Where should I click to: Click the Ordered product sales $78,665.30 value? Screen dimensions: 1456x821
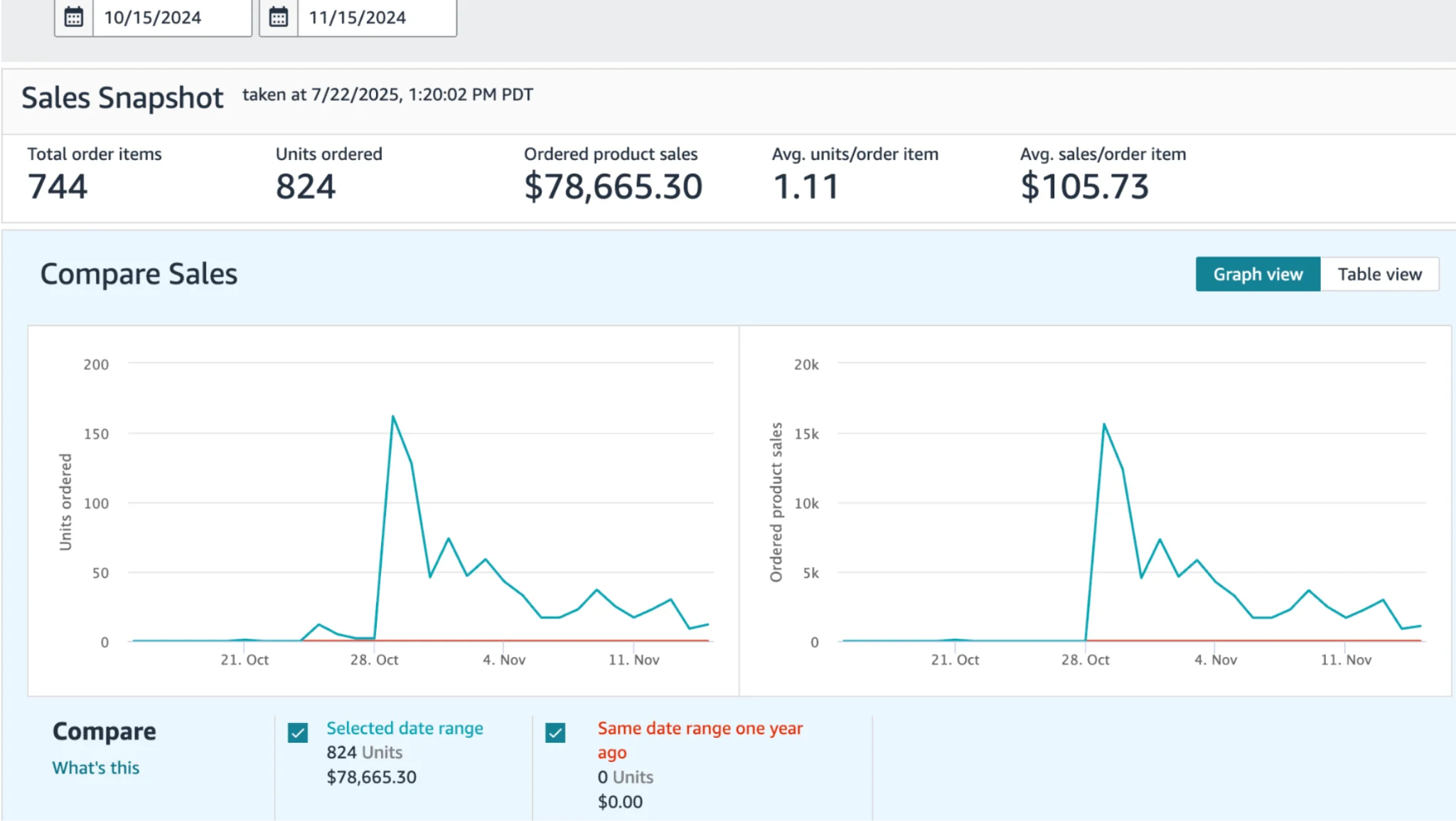pos(613,187)
